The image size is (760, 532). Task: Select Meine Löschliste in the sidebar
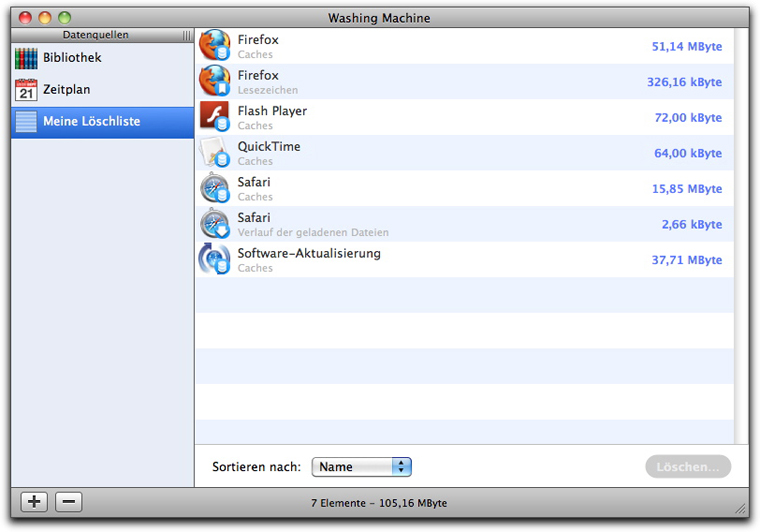pyautogui.click(x=102, y=122)
